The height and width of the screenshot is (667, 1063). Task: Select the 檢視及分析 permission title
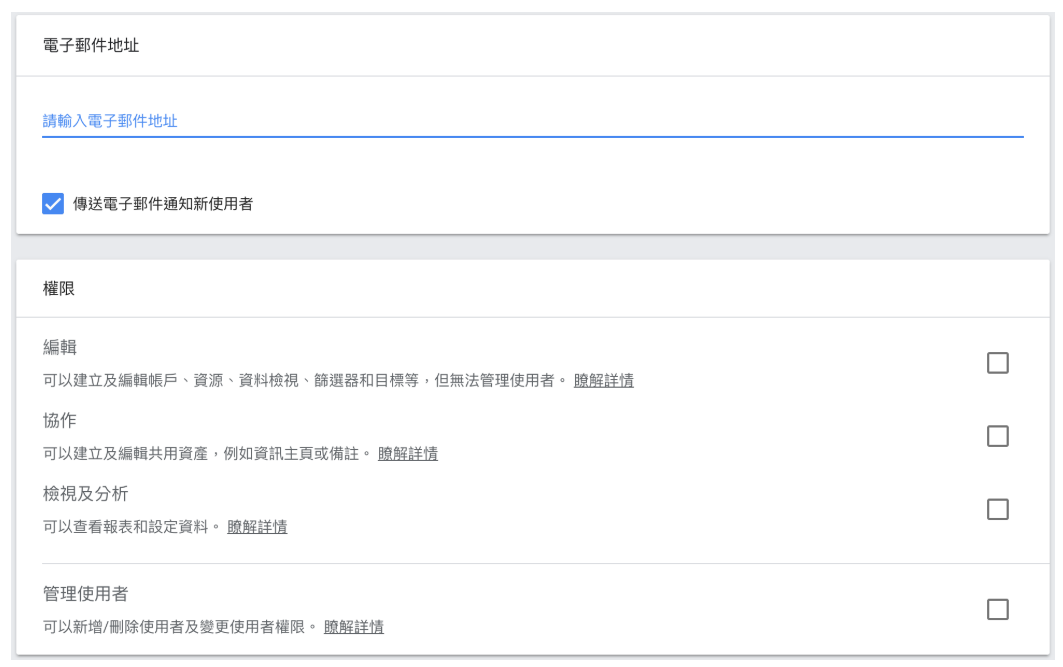point(85,493)
